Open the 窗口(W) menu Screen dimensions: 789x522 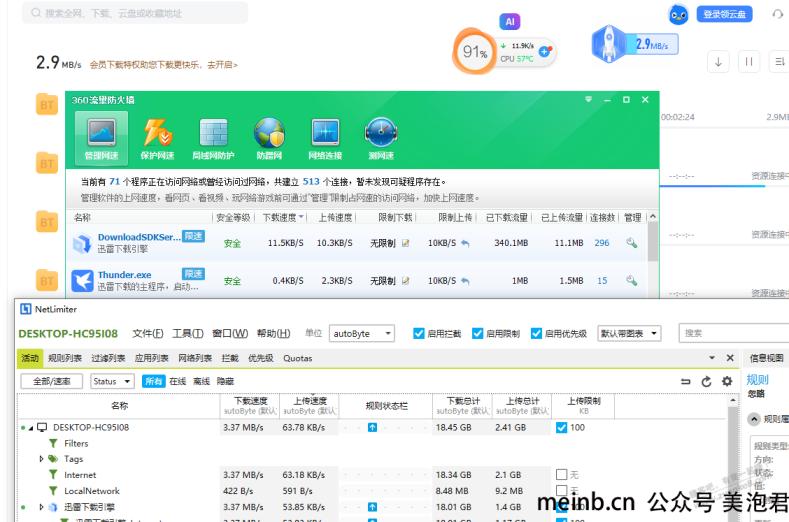(x=230, y=333)
